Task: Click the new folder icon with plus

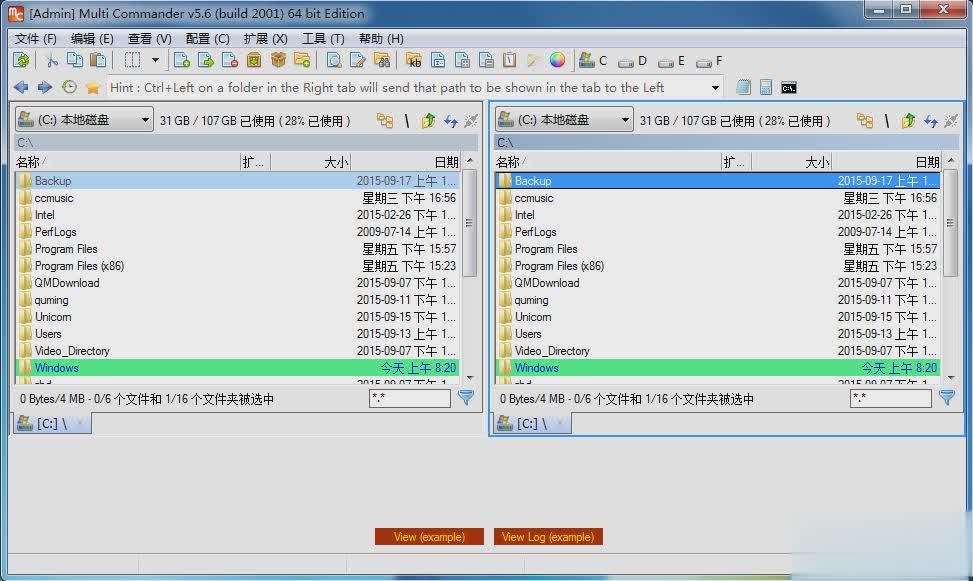Action: tap(302, 60)
